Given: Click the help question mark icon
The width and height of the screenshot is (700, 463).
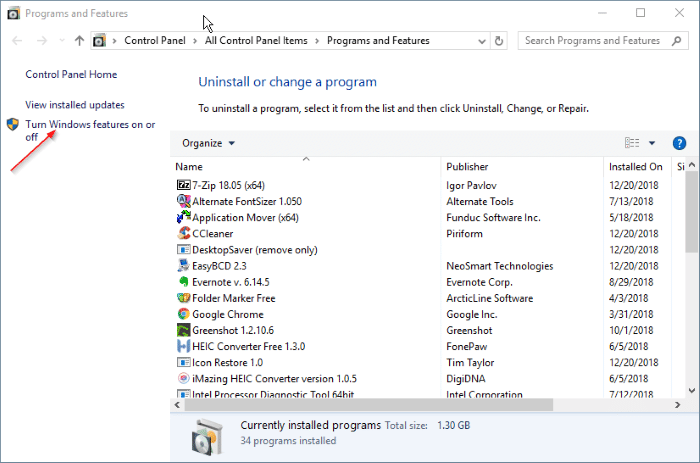Looking at the screenshot, I should click(x=679, y=143).
